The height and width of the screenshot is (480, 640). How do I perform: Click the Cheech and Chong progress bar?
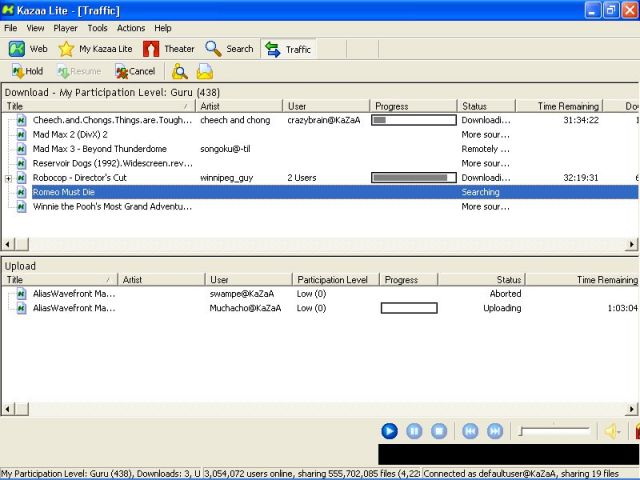point(413,120)
